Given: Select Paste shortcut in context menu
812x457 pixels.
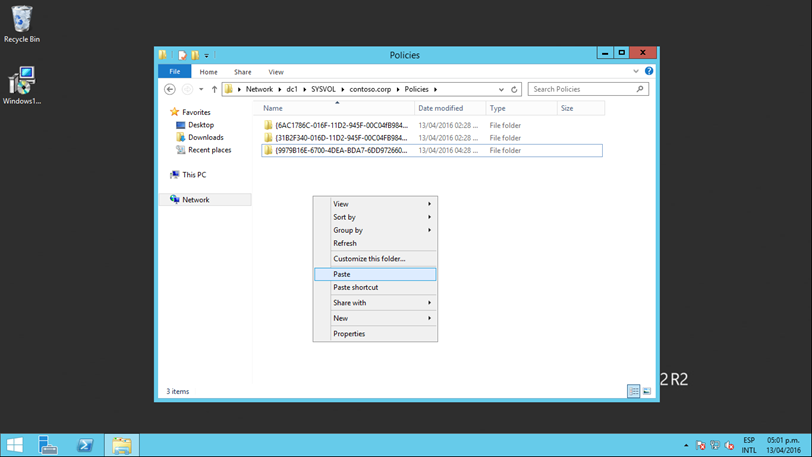Looking at the screenshot, I should tap(375, 287).
